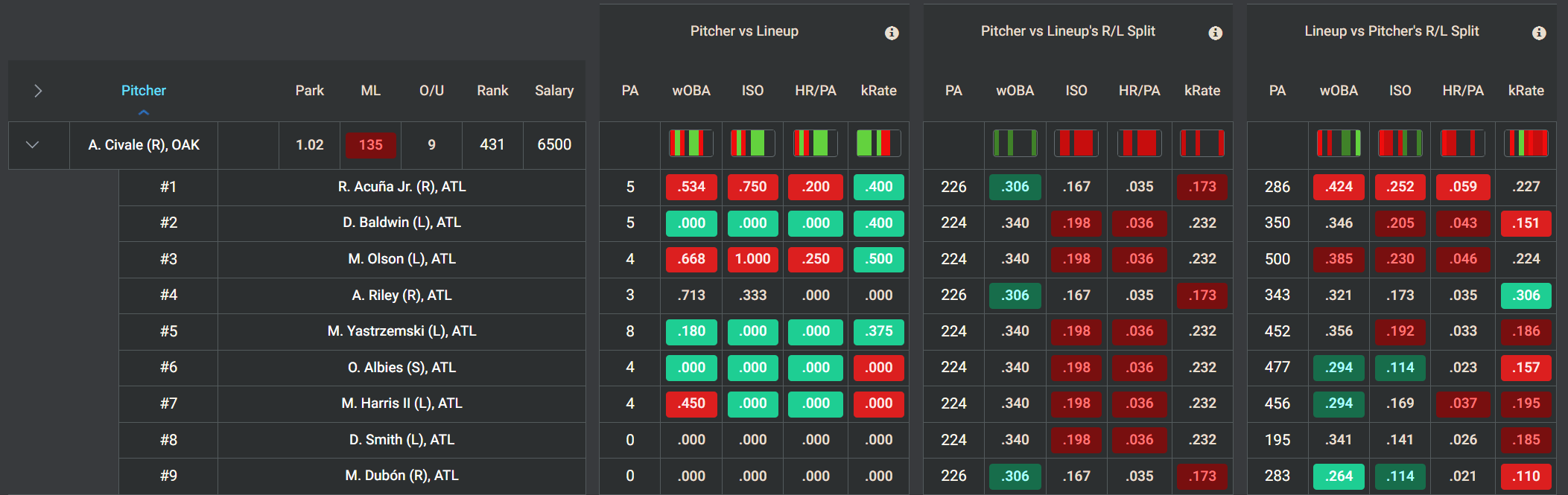Click the 1.000 ISO cell for Olson
Screen dimensions: 1568x495
(x=752, y=259)
